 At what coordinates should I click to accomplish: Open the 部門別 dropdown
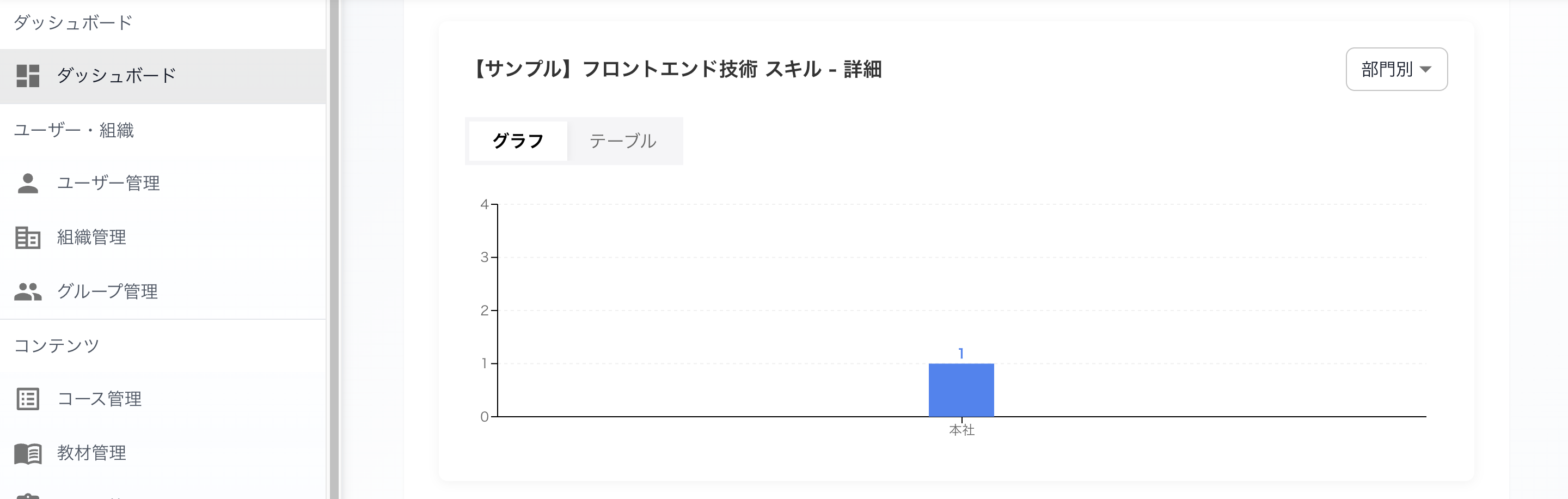1396,70
